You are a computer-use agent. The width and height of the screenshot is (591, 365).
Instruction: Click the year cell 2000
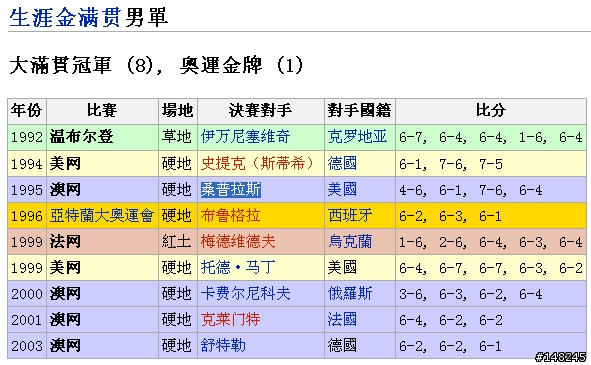[x=26, y=294]
